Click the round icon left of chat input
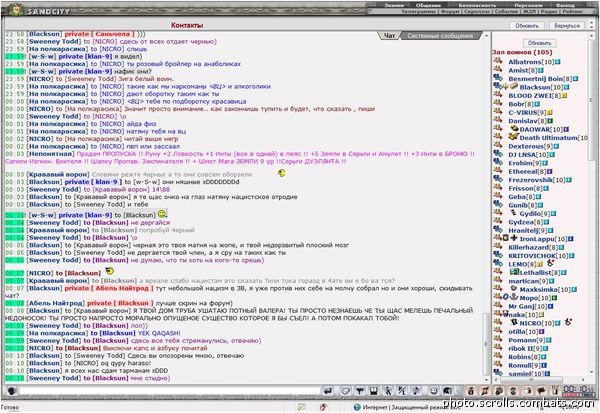 (12, 391)
